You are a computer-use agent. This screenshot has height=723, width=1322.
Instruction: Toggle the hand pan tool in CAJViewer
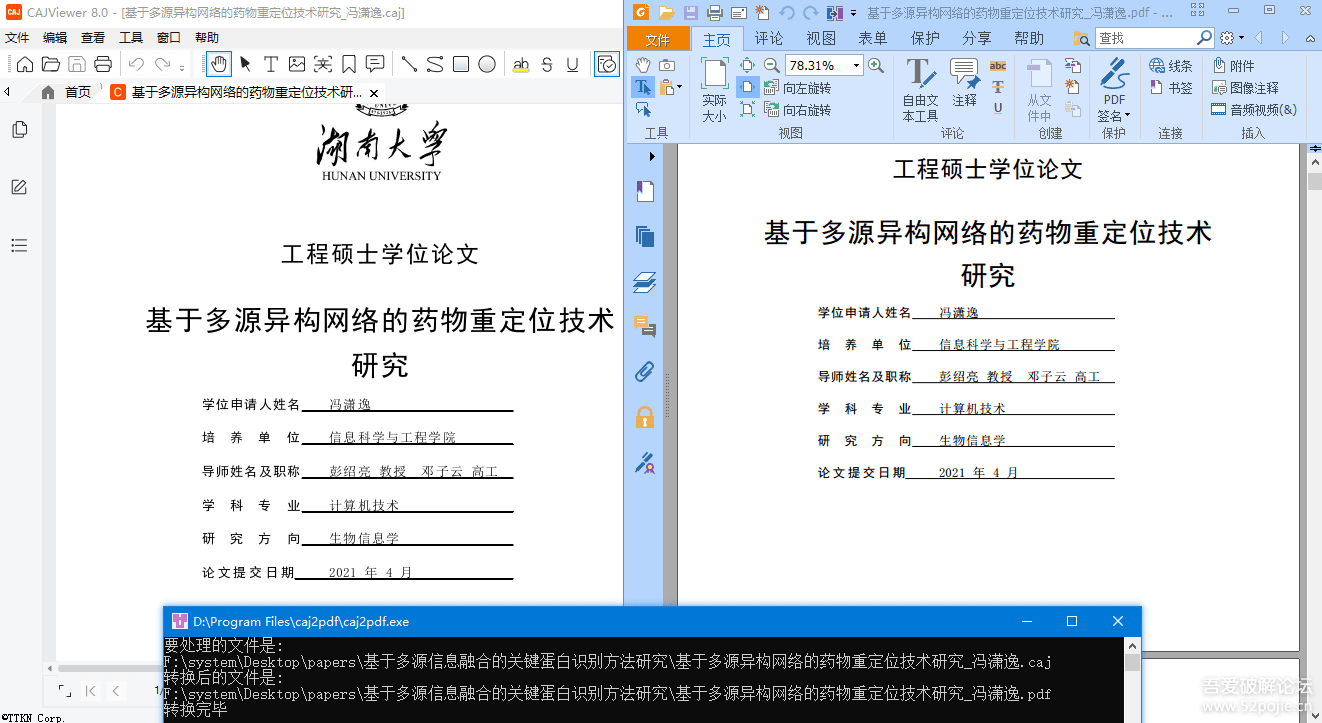(220, 65)
